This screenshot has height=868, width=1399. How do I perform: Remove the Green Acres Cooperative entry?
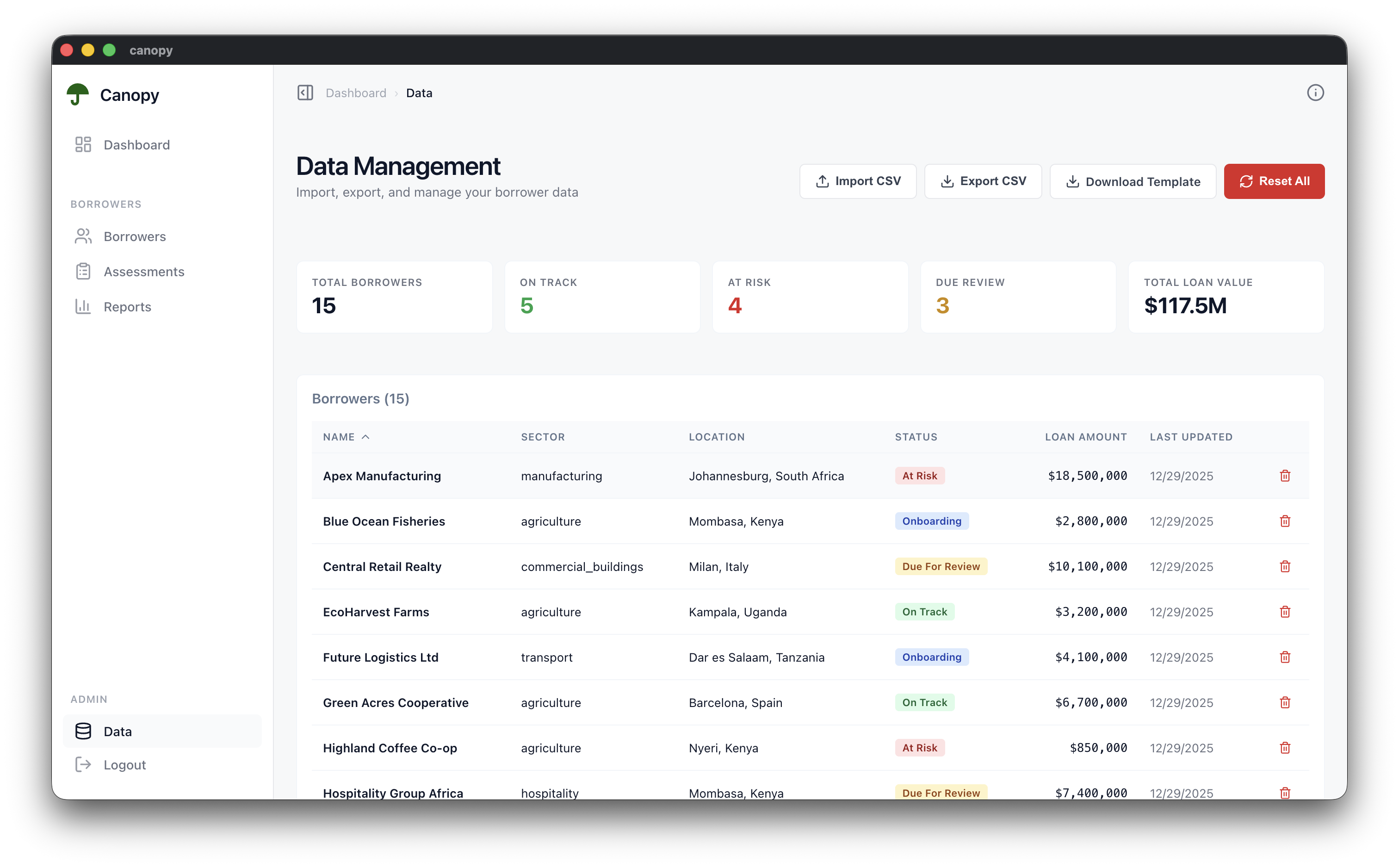click(1284, 703)
